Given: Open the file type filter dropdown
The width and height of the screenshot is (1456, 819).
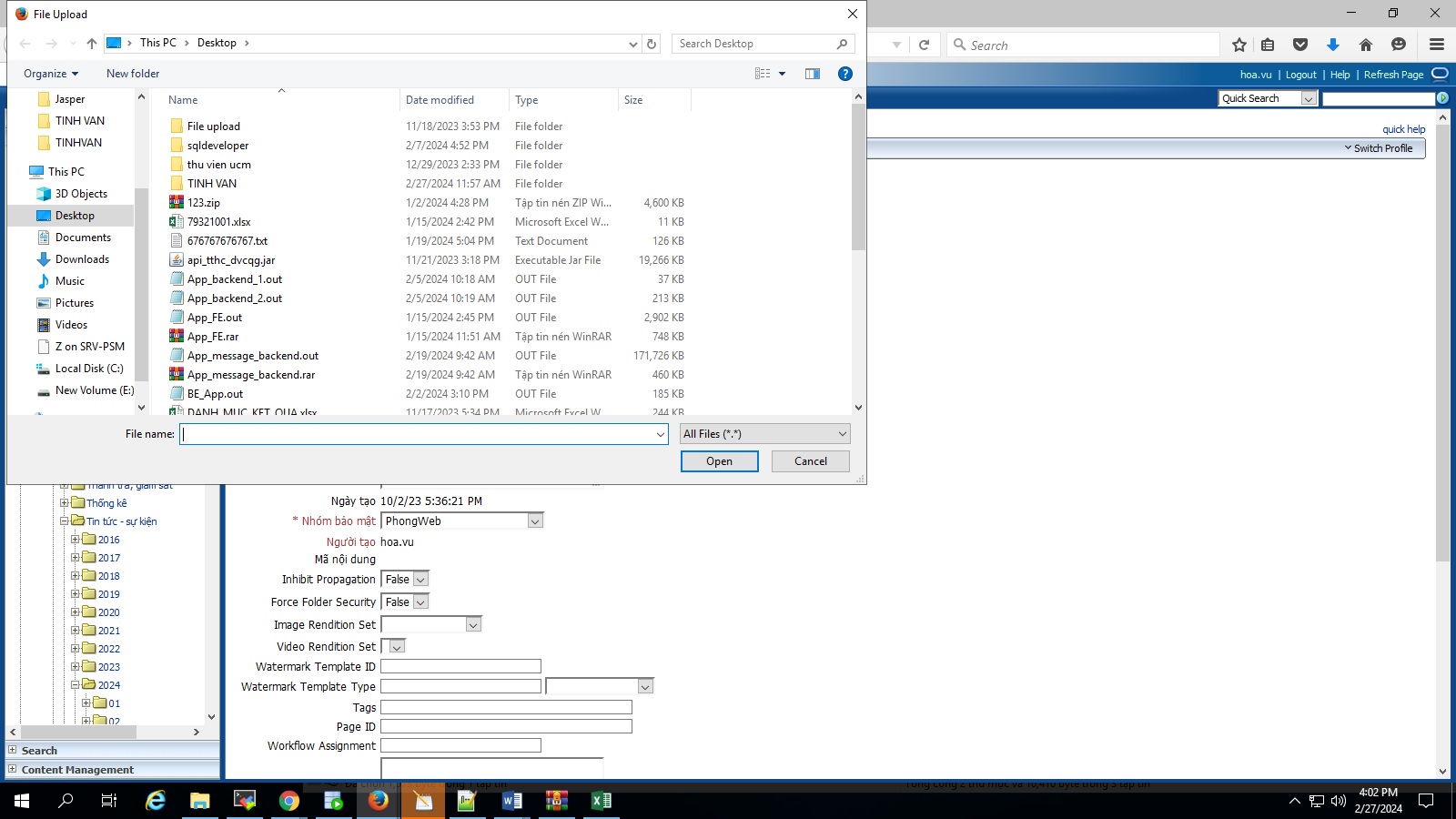Looking at the screenshot, I should [764, 434].
